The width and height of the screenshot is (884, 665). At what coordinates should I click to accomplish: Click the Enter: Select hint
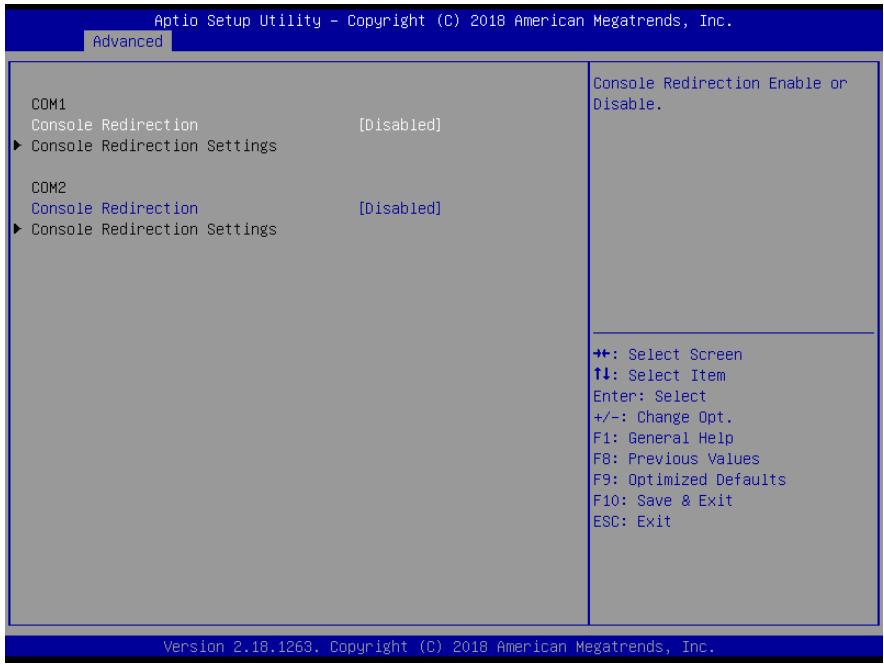click(649, 396)
